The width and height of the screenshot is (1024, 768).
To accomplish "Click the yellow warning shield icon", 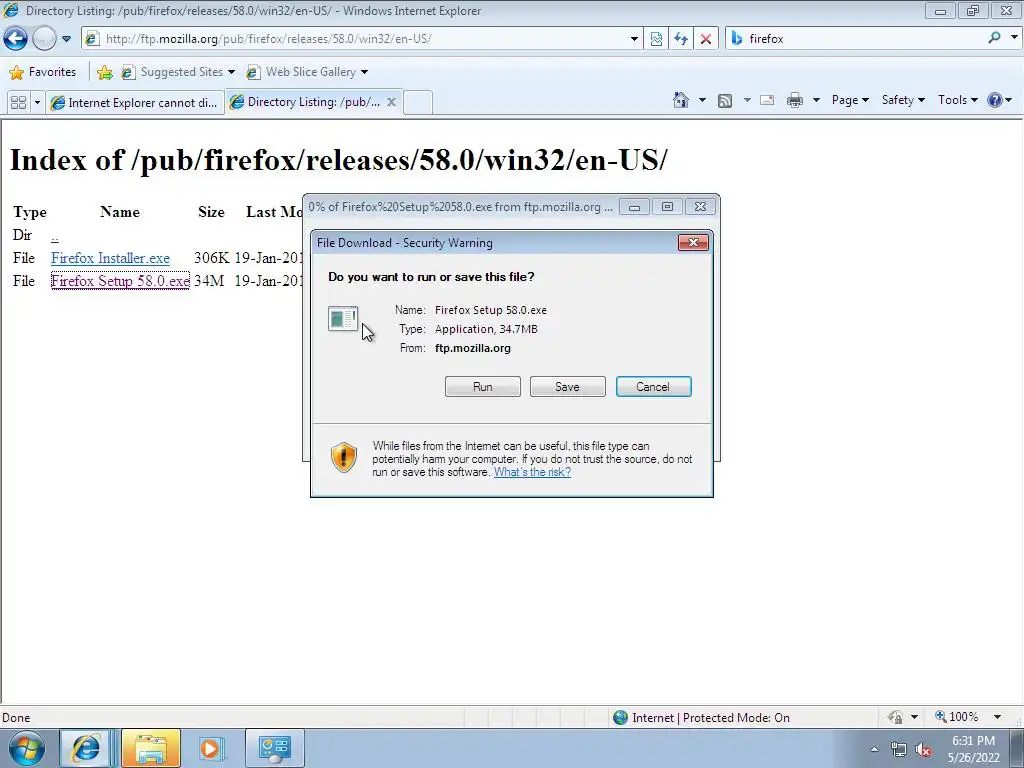I will (344, 457).
